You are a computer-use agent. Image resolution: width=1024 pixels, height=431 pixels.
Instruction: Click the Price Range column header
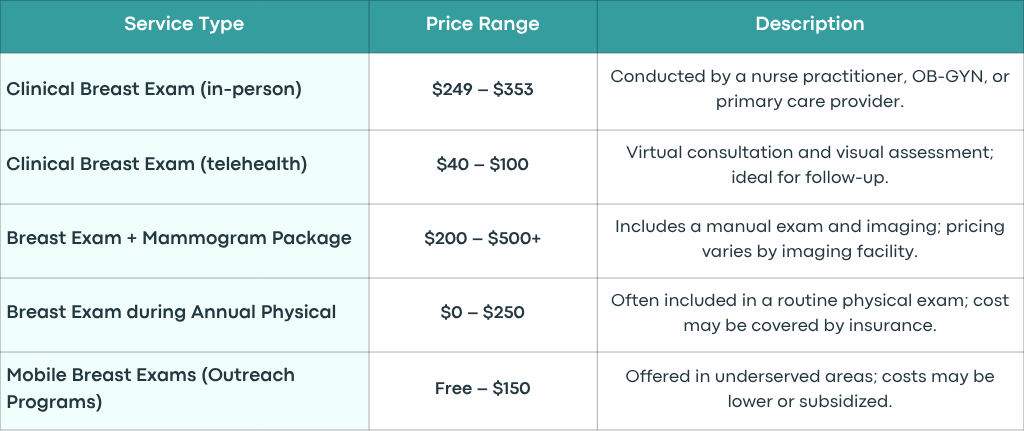pyautogui.click(x=483, y=26)
